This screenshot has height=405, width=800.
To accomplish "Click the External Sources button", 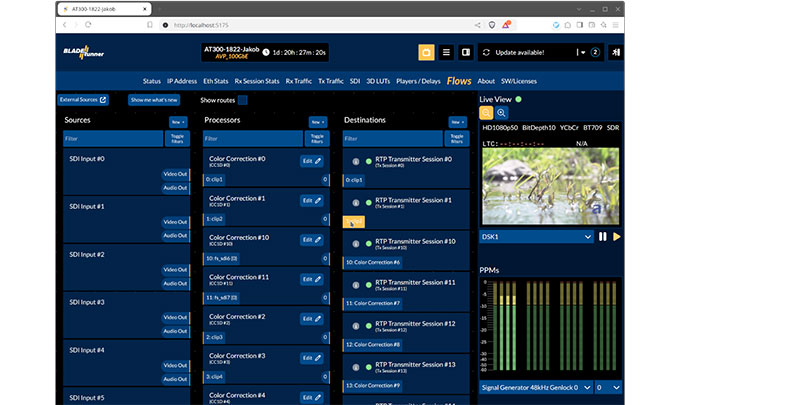I will (x=83, y=100).
